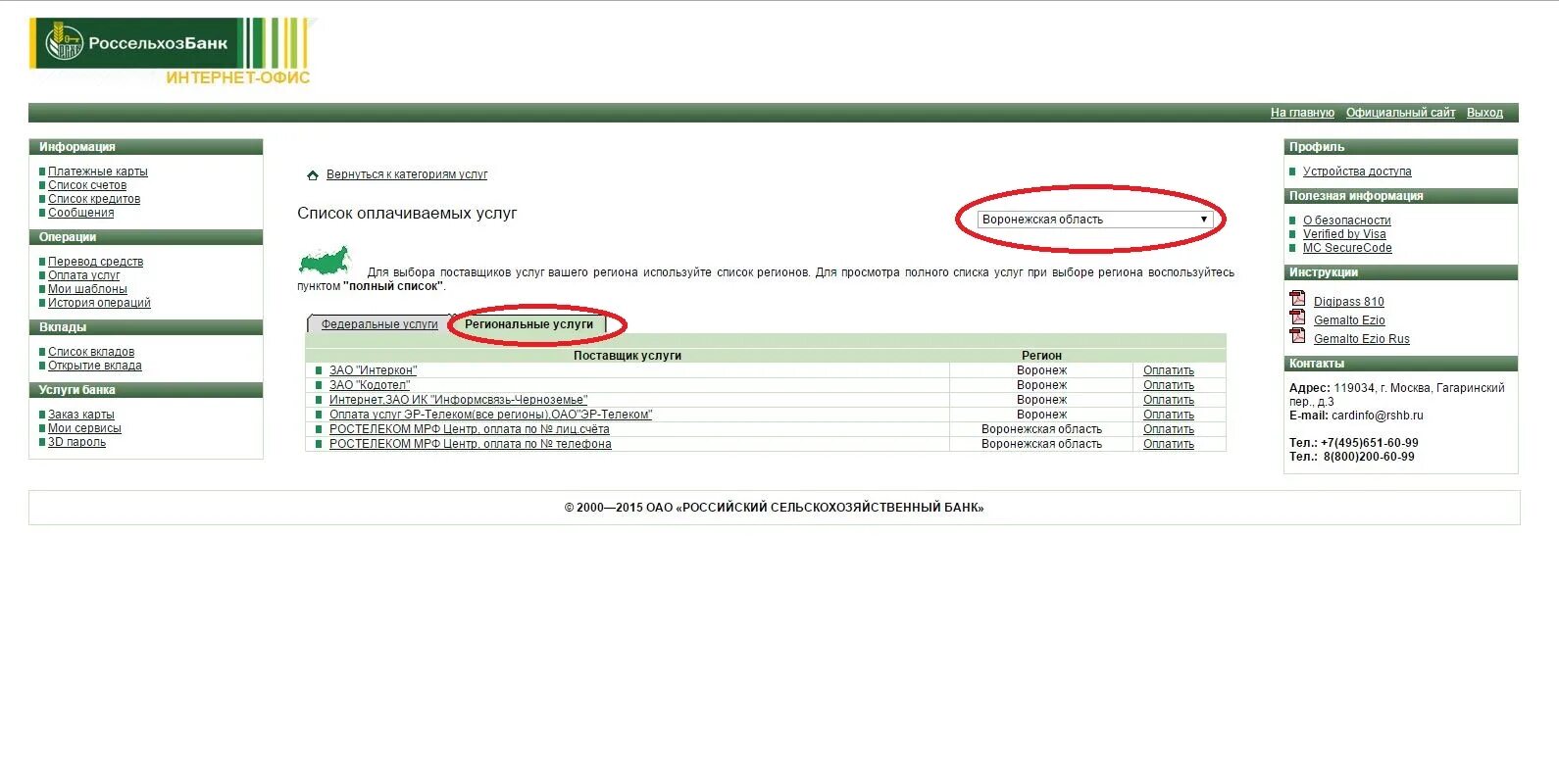Image resolution: width=1559 pixels, height=784 pixels.
Task: Open 'Оплата услуг ЭР-Телеком' provider
Action: pyautogui.click(x=490, y=415)
